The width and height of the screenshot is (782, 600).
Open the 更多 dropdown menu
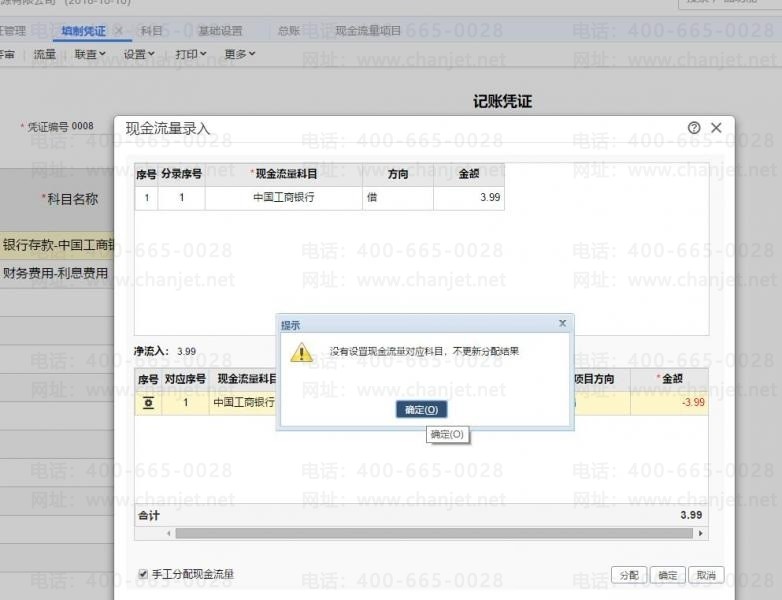coord(240,54)
